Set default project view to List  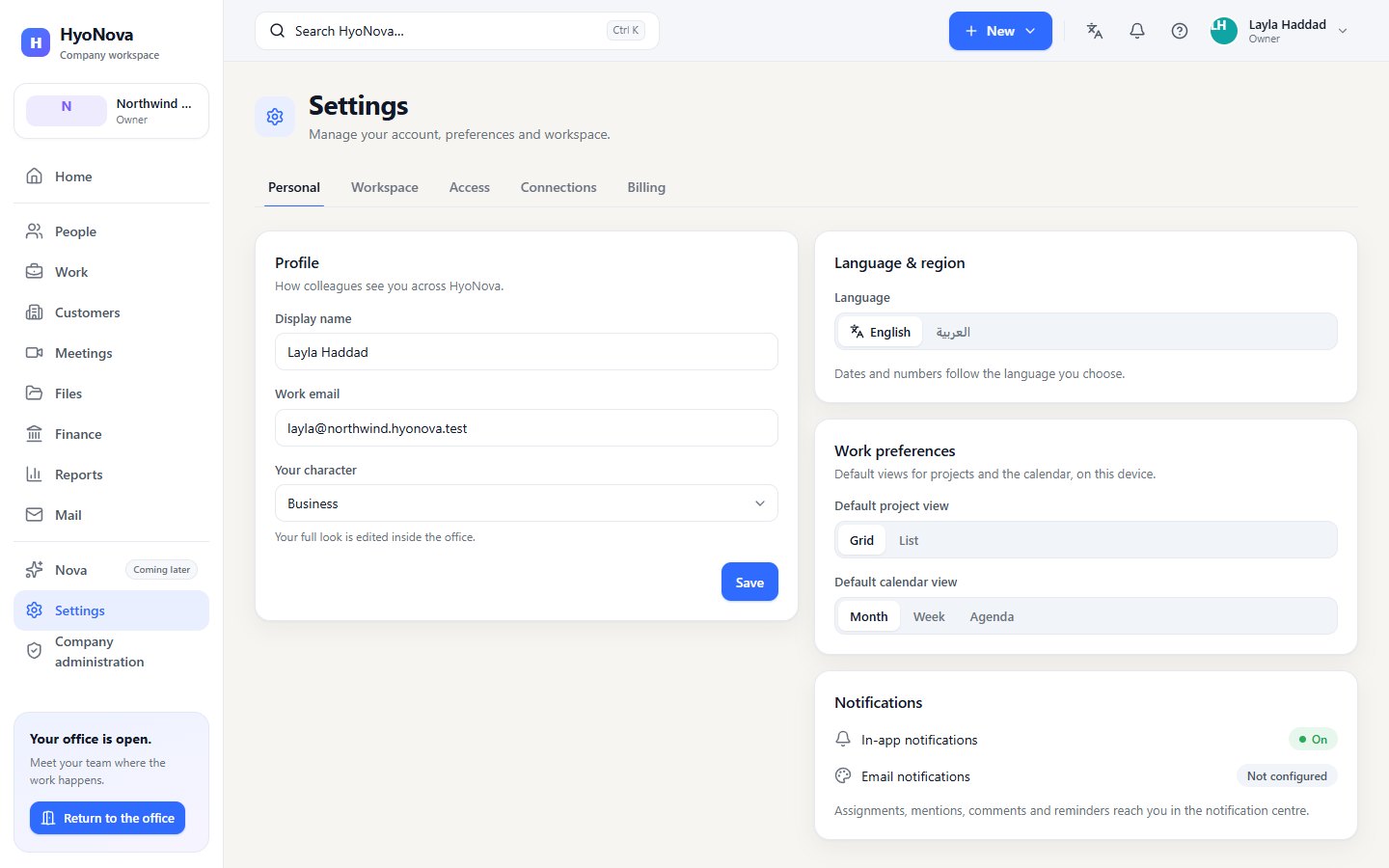pos(909,540)
